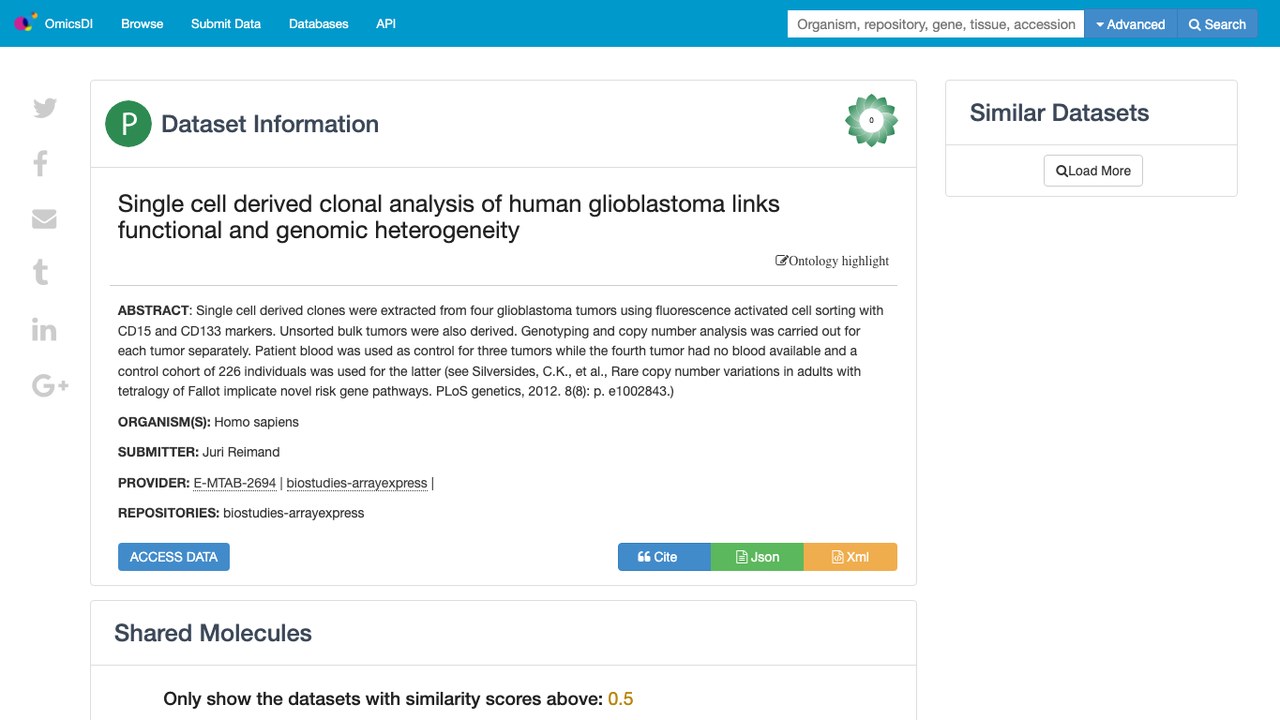Image resolution: width=1280 pixels, height=720 pixels.
Task: Load more similar datasets
Action: [1093, 171]
